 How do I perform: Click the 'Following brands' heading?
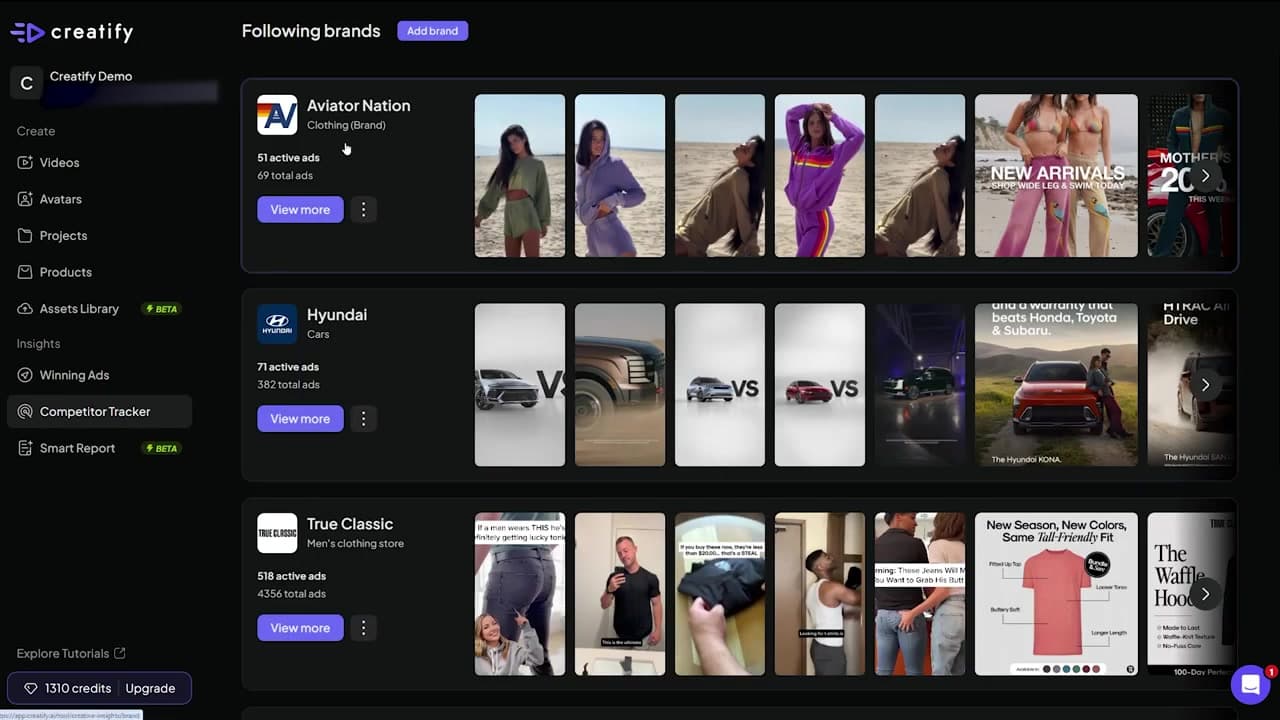[311, 31]
